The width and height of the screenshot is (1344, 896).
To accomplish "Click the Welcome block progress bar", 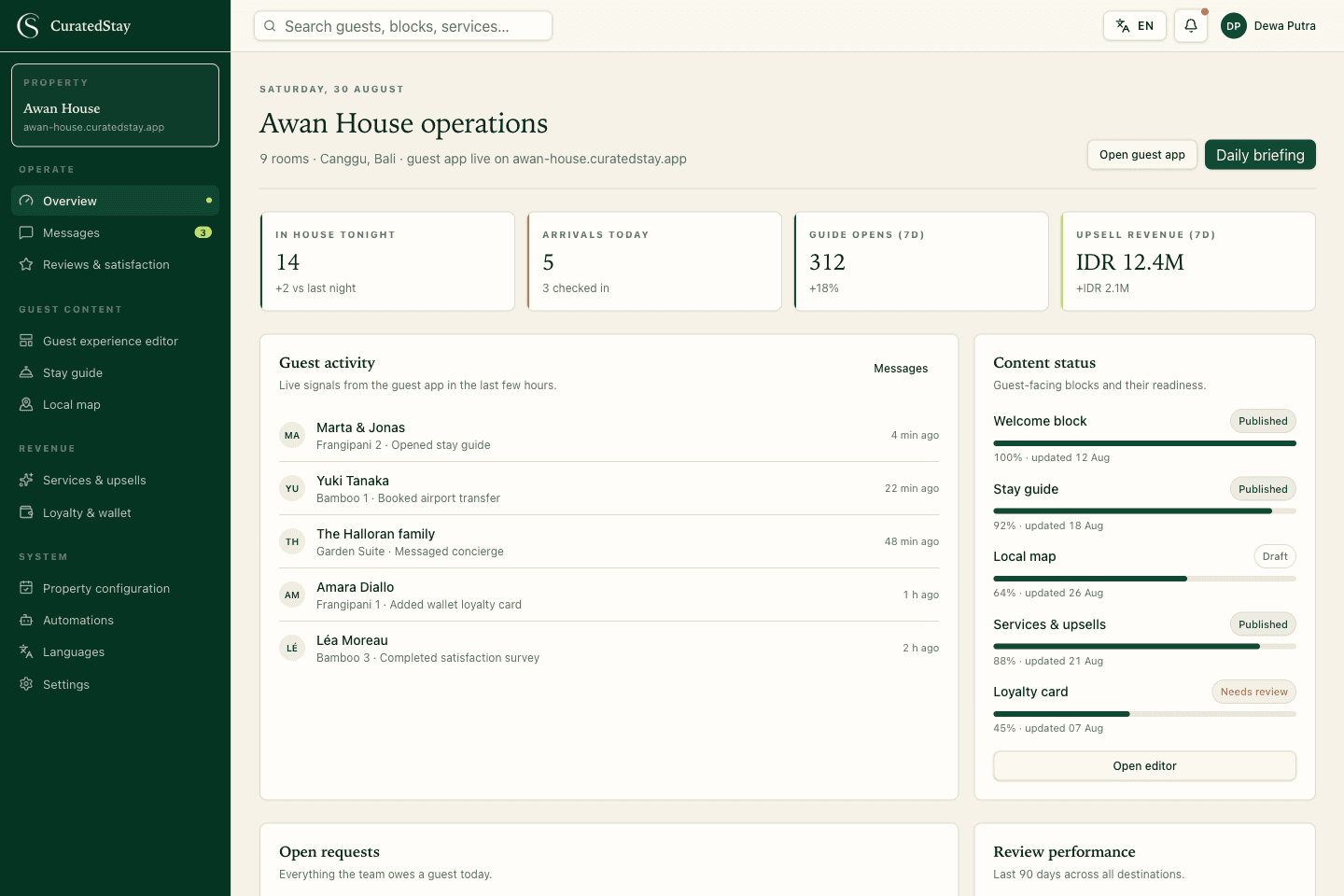I will click(x=1144, y=443).
